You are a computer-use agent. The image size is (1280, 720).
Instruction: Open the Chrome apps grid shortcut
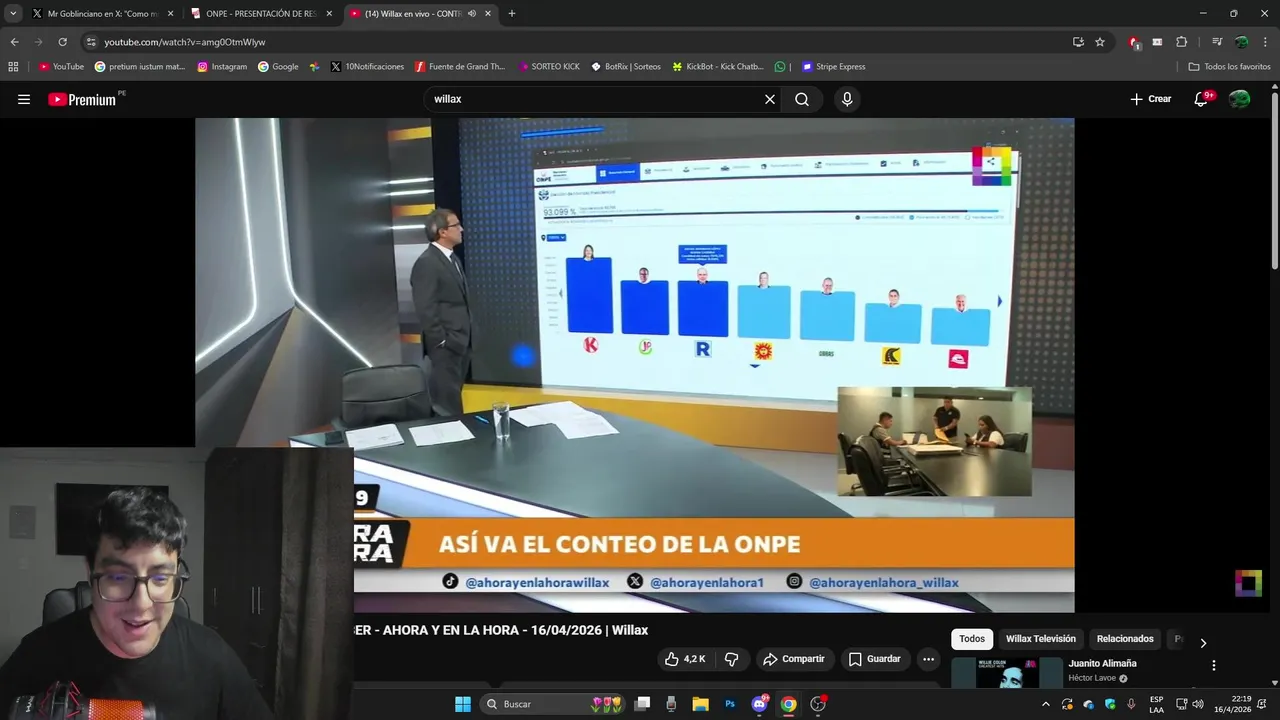coord(13,67)
